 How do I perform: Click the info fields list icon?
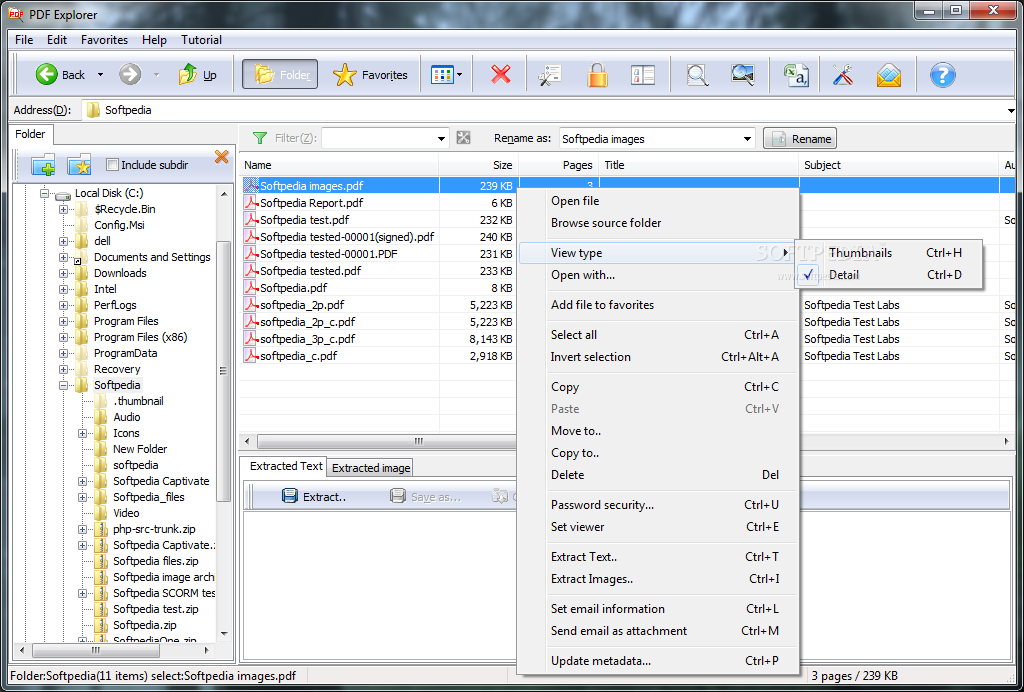pyautogui.click(x=643, y=74)
